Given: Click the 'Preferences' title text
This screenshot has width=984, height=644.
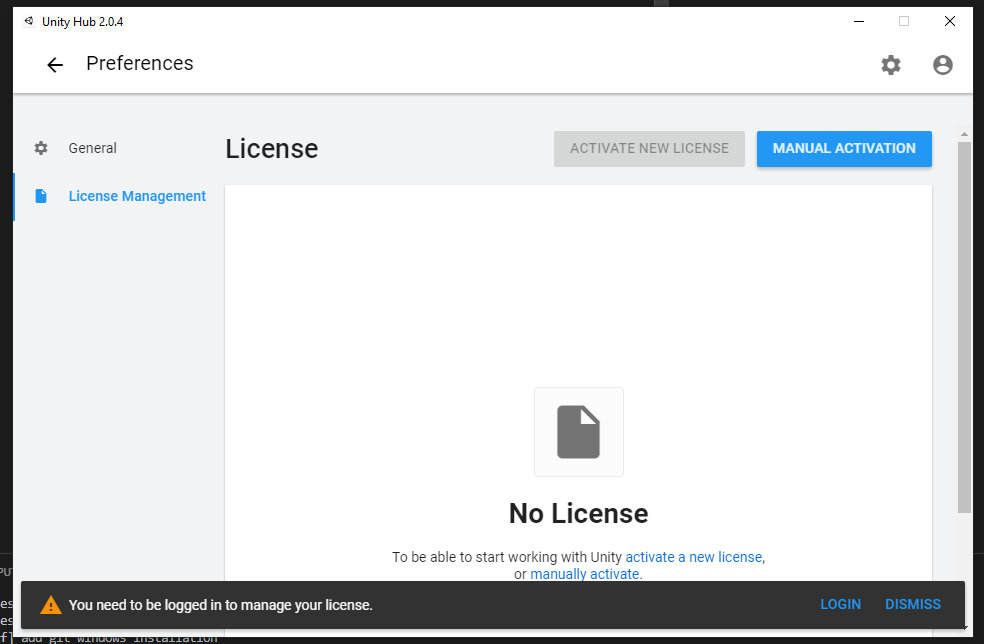Looking at the screenshot, I should click(139, 63).
